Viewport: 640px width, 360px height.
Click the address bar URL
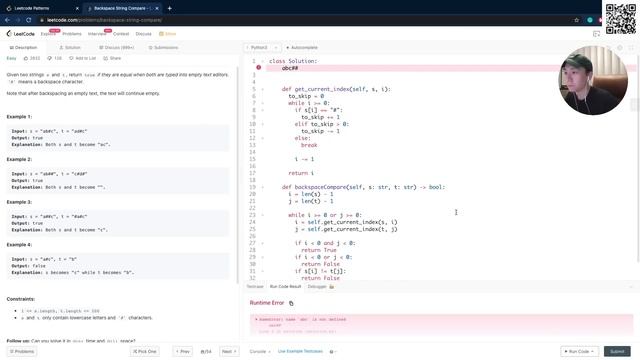(x=104, y=20)
